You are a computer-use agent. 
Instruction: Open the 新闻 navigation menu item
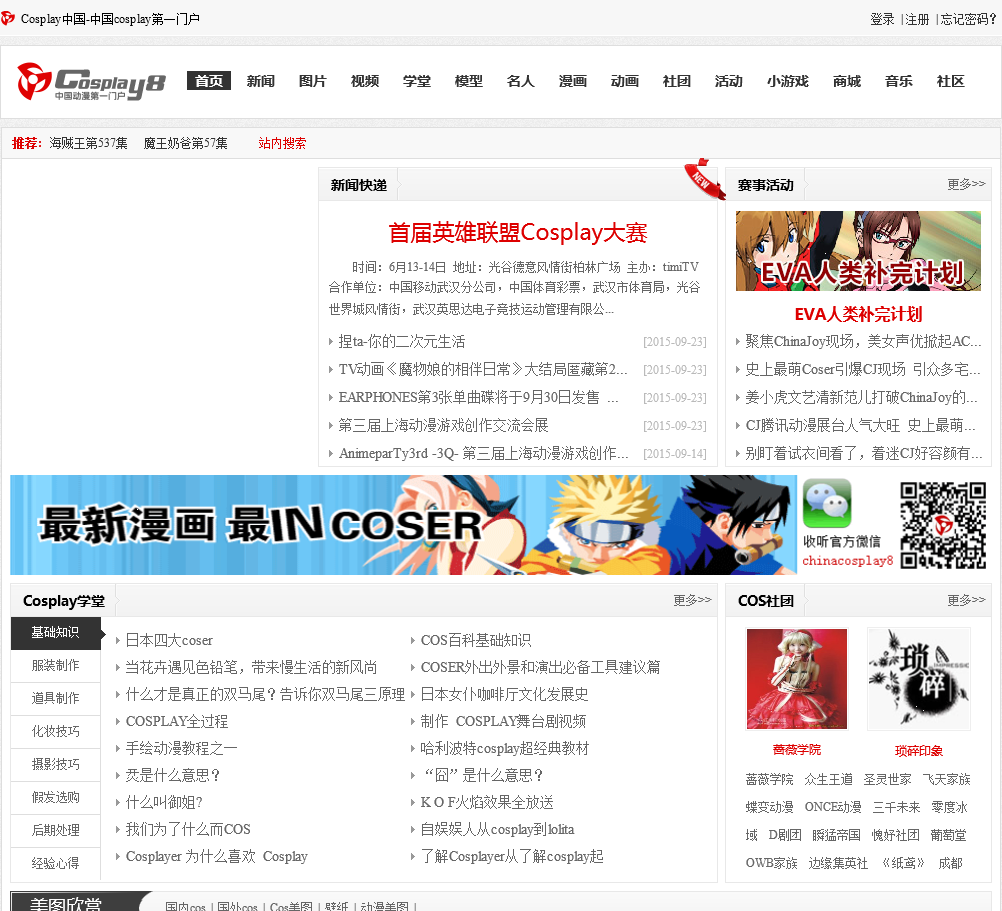click(x=261, y=81)
